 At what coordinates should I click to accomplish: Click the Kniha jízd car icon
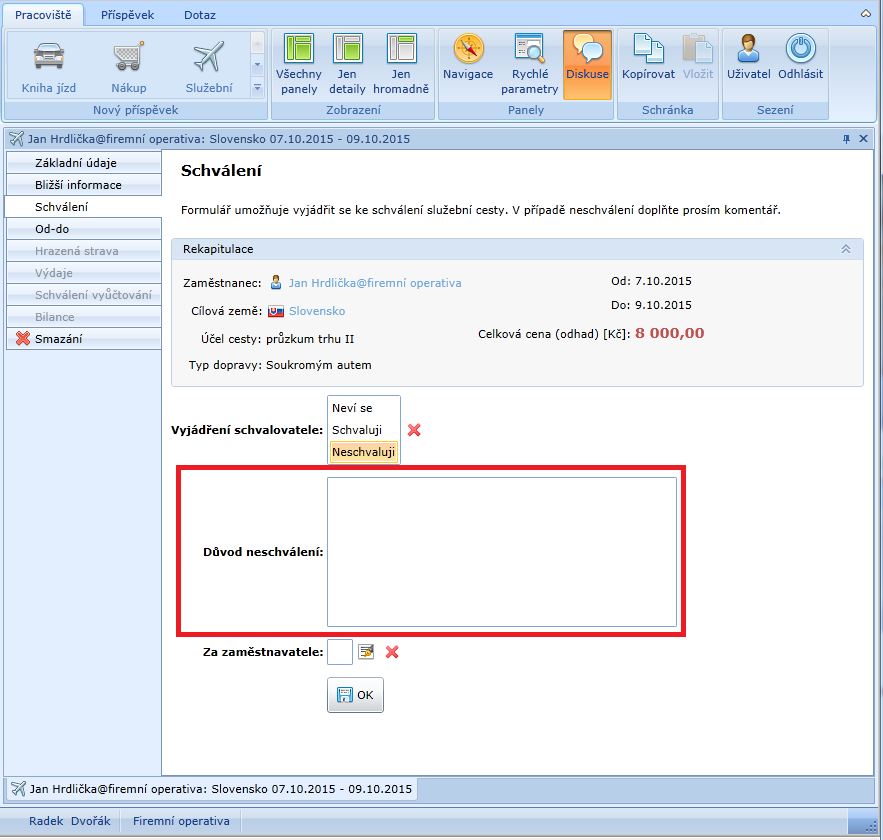point(49,57)
